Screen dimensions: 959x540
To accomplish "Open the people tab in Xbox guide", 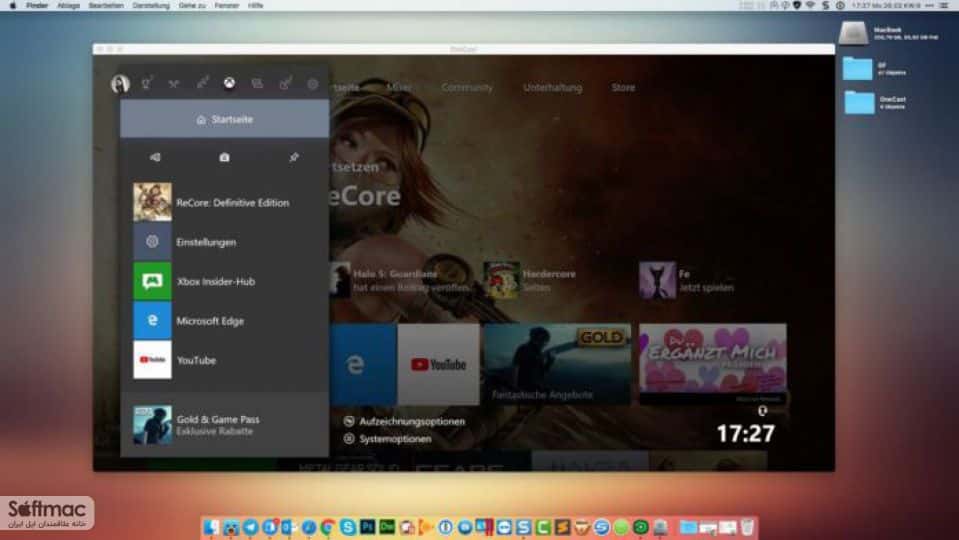I will [202, 83].
